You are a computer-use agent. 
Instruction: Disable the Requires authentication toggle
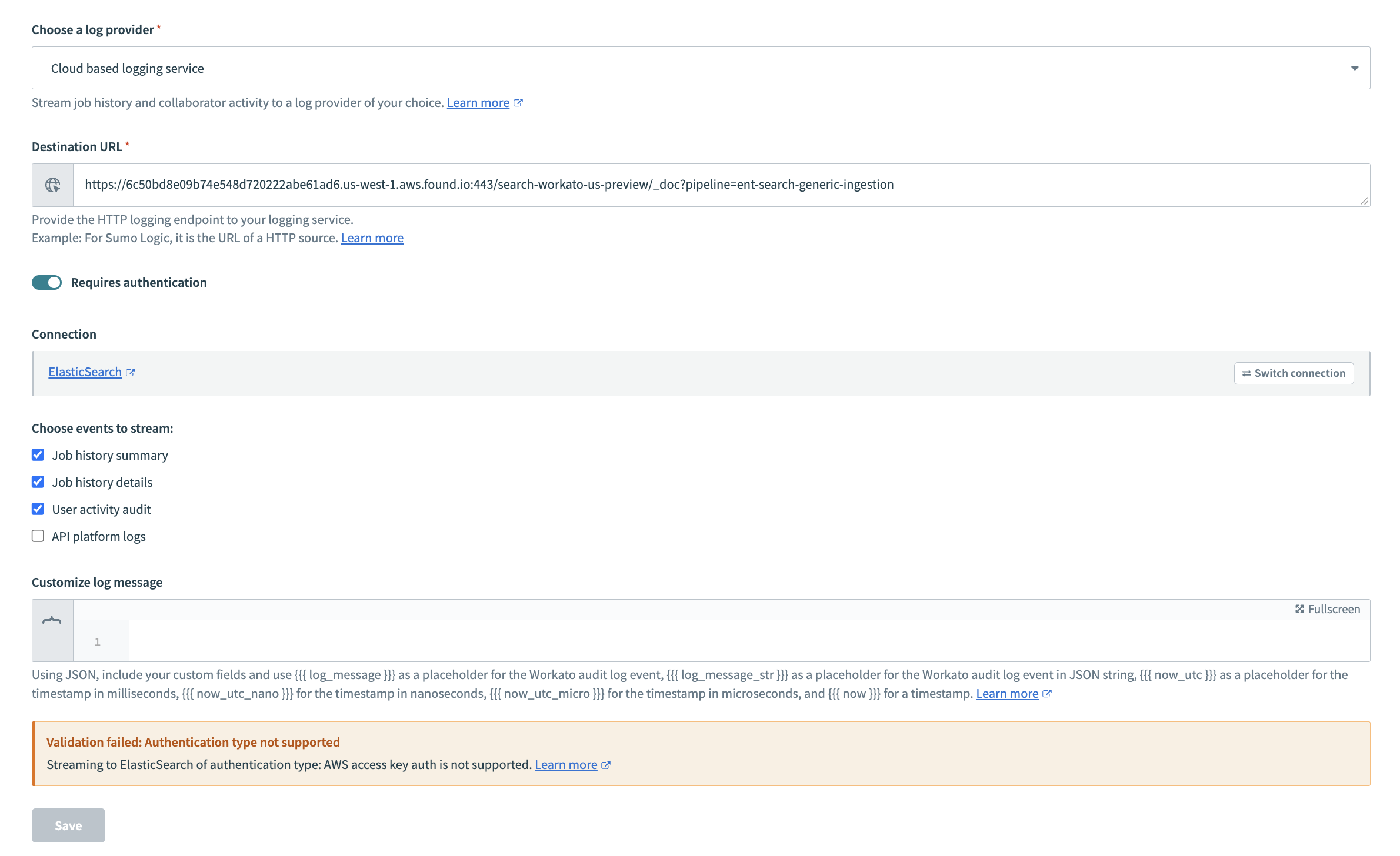coord(47,283)
